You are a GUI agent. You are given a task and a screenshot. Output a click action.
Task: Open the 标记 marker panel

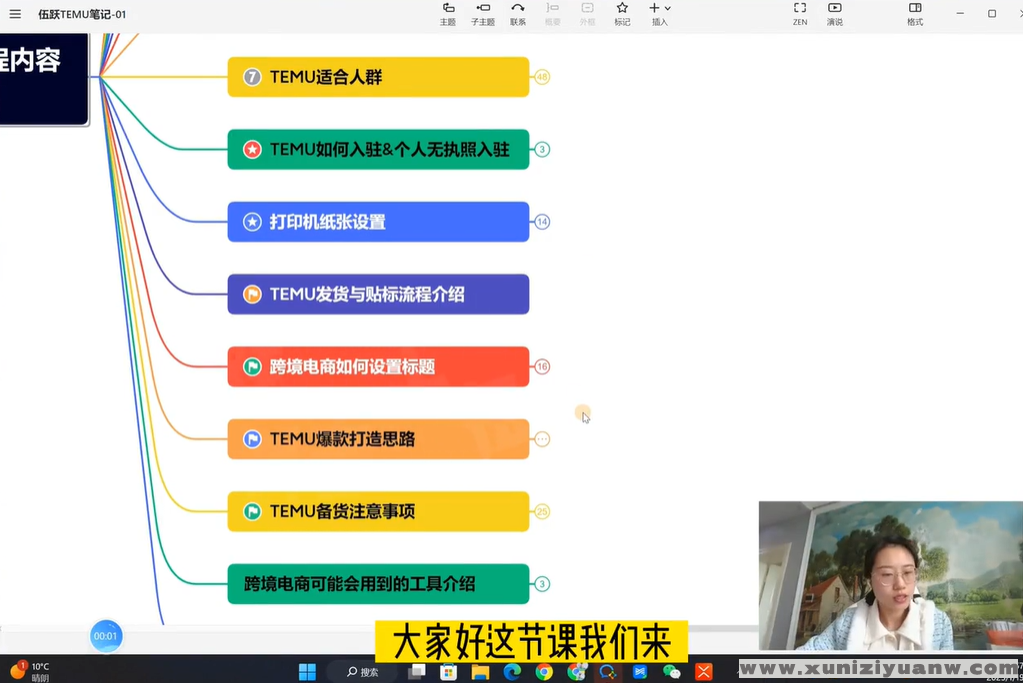coord(622,14)
